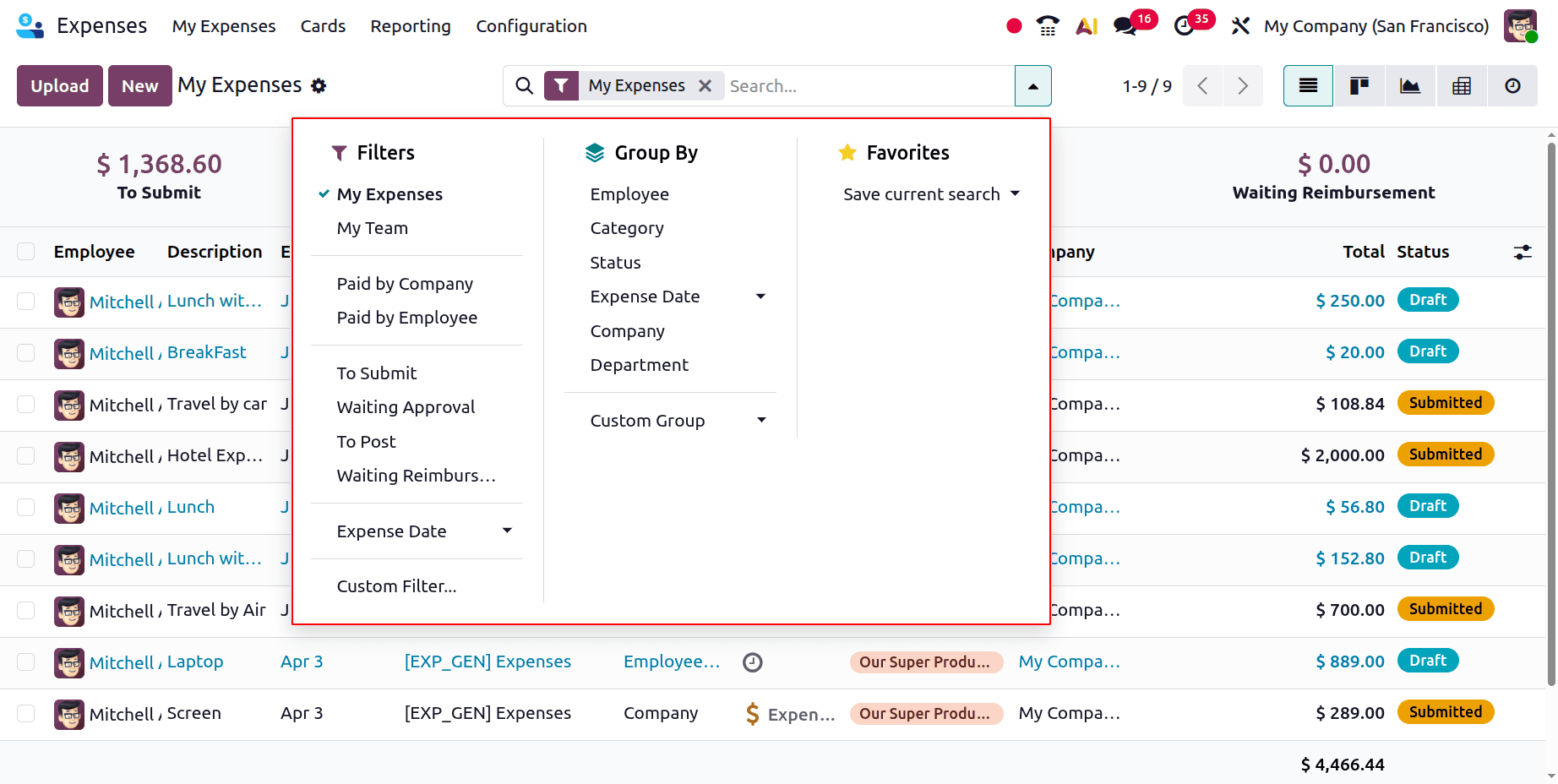Click the red recording indicator icon
The image size is (1558, 784).
click(x=1014, y=26)
